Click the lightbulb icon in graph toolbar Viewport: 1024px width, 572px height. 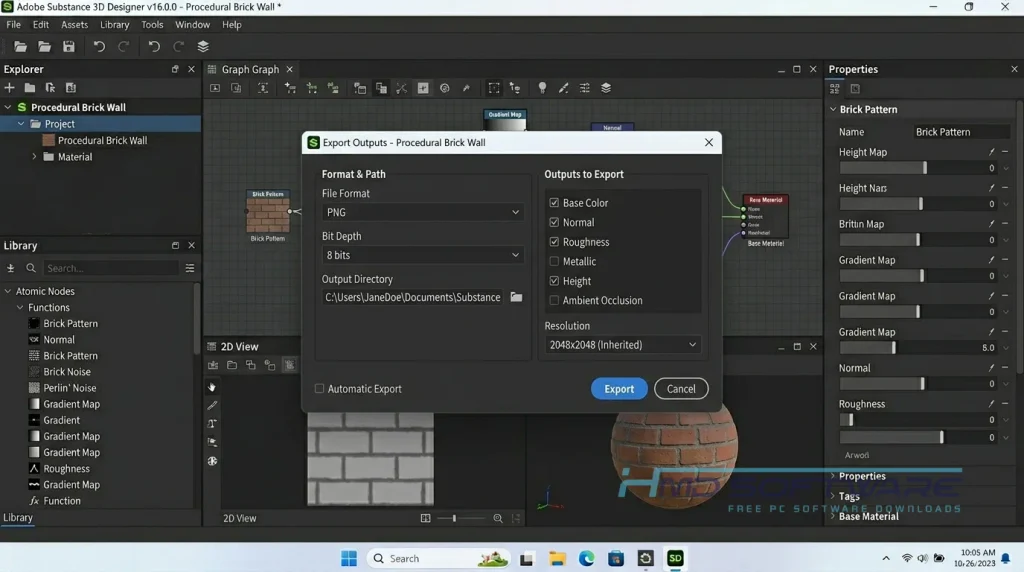click(542, 88)
